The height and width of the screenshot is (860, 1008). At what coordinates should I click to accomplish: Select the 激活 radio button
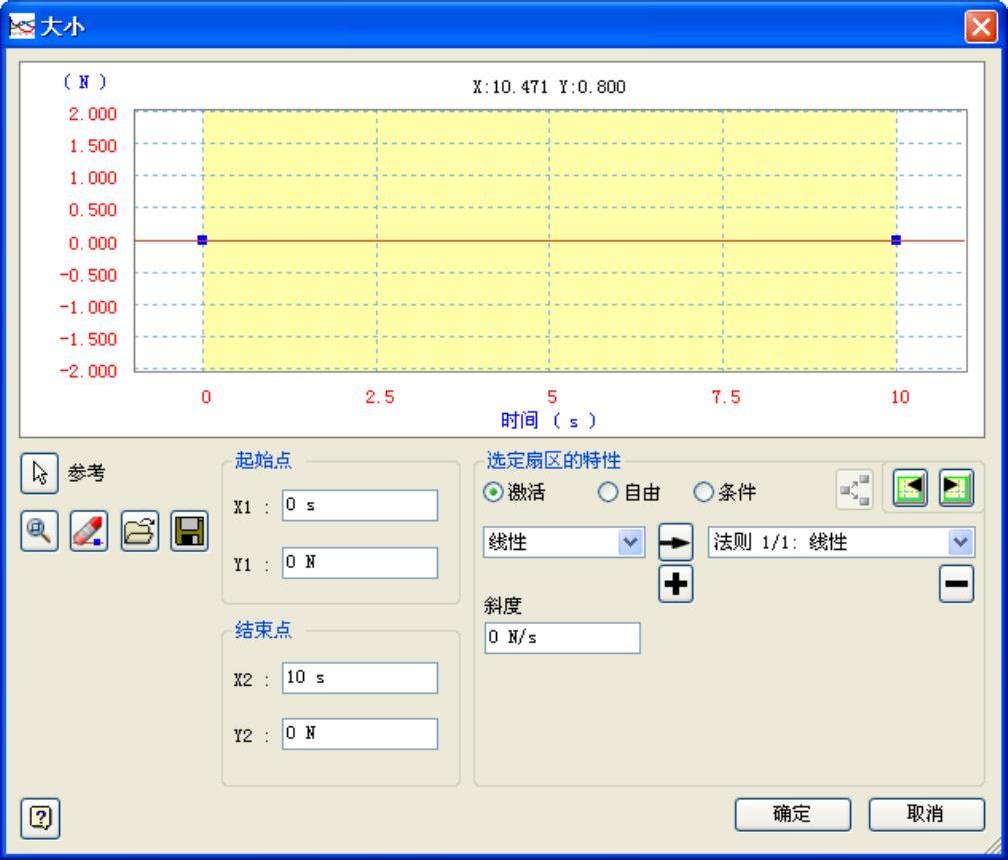tap(494, 493)
